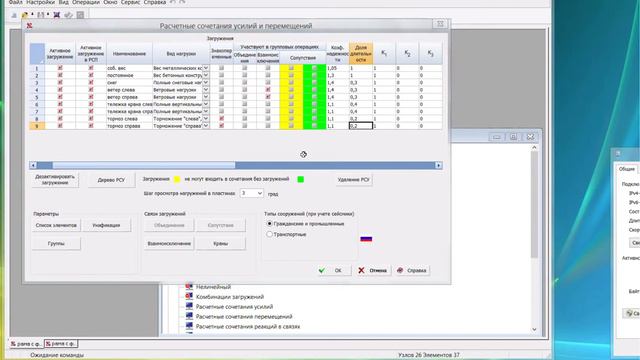
Task: Expand load type dropdown for row снег
Action: tap(206, 82)
